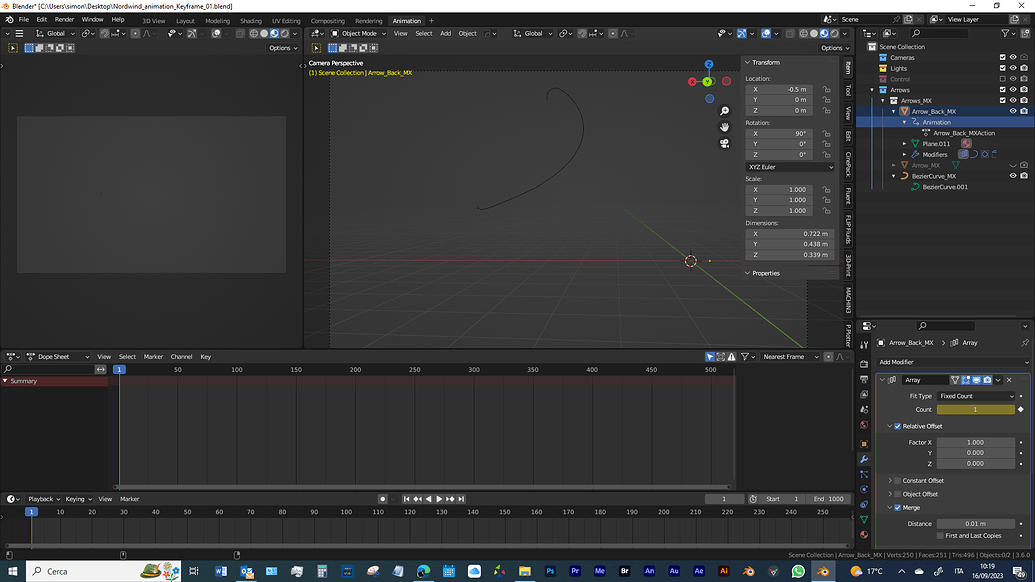The image size is (1035, 582).
Task: Click the Count value field
Action: [x=976, y=410]
